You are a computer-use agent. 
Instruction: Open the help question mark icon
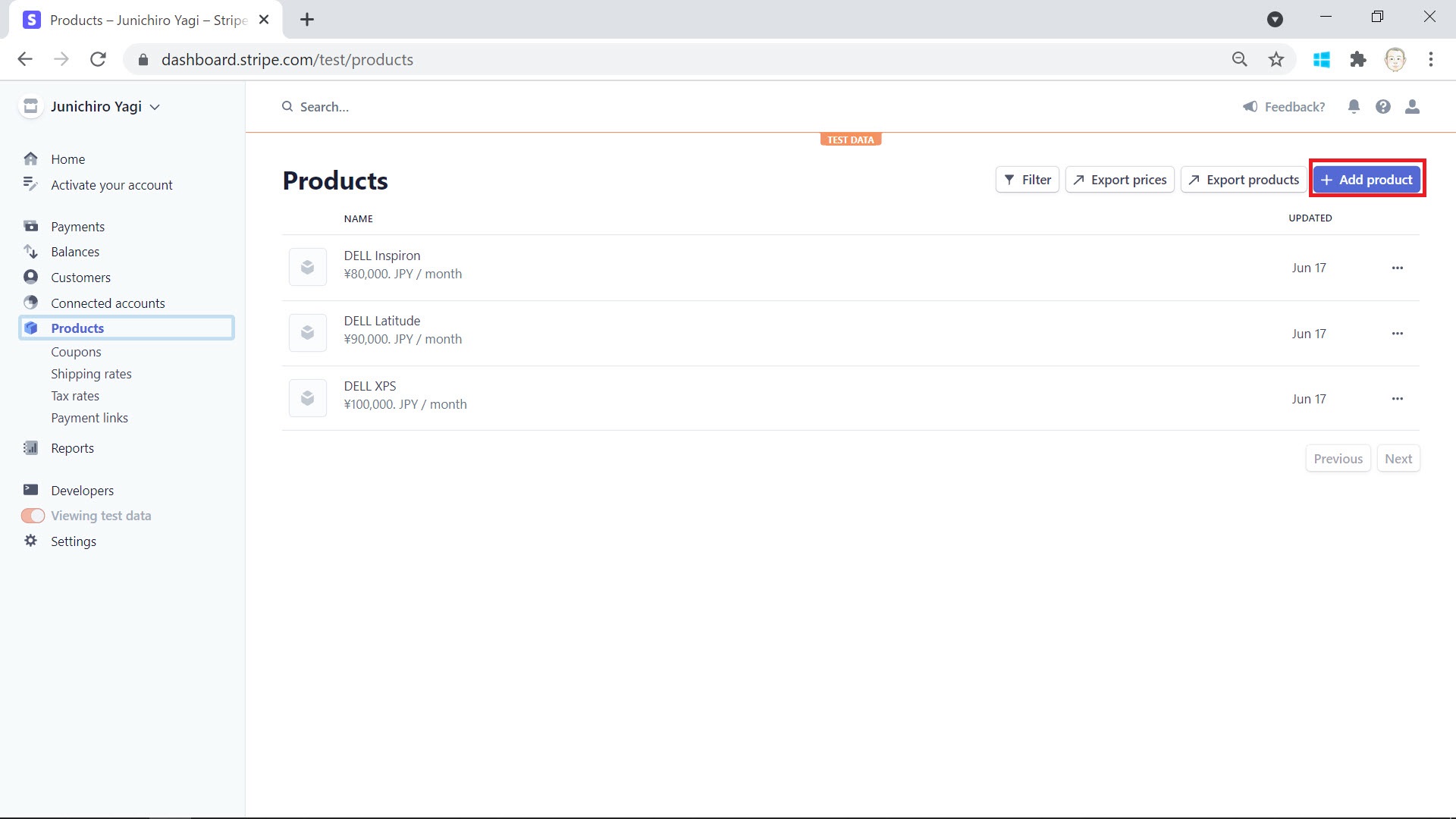(x=1383, y=106)
